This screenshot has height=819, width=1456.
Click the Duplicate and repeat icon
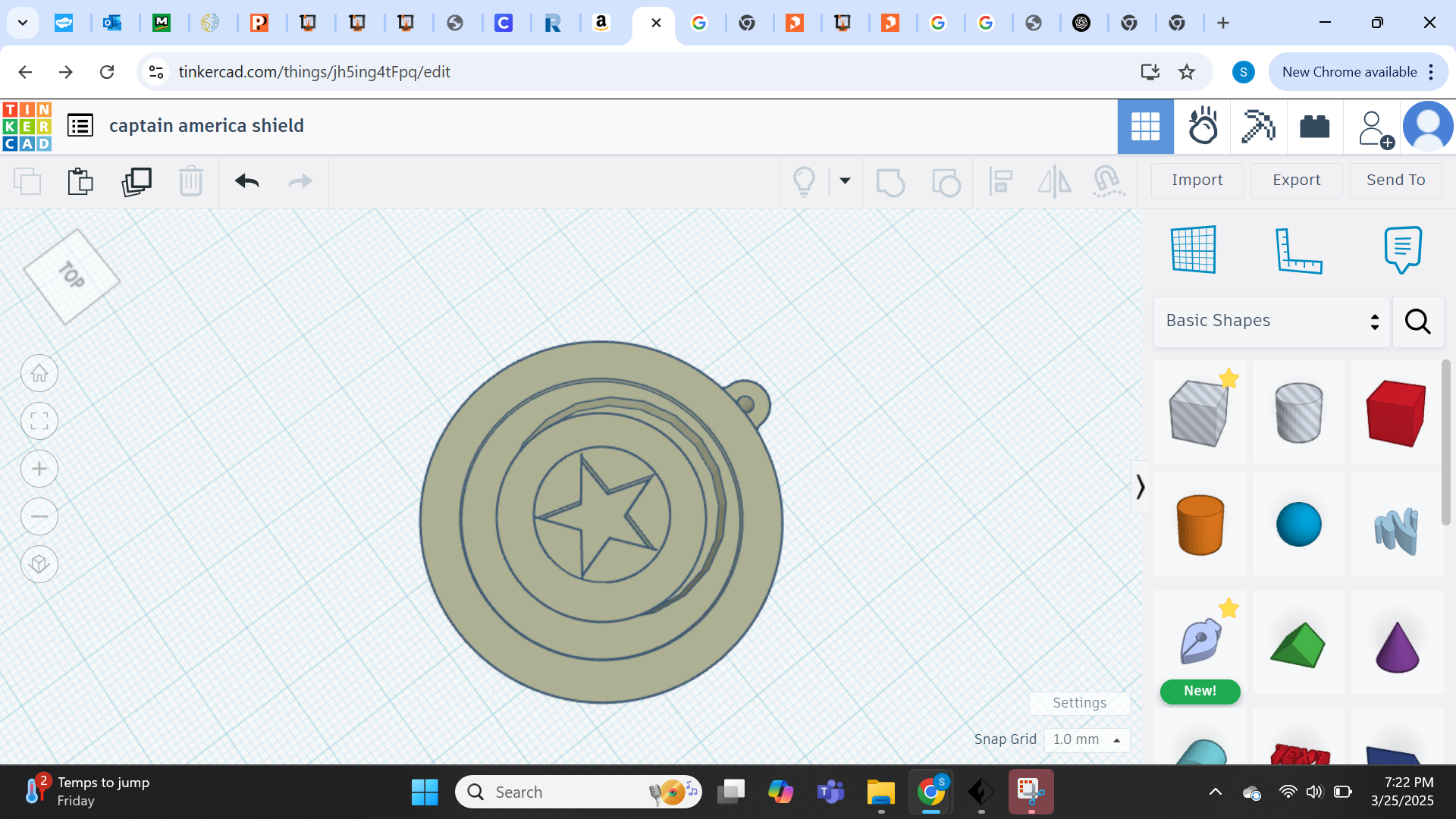click(x=136, y=181)
